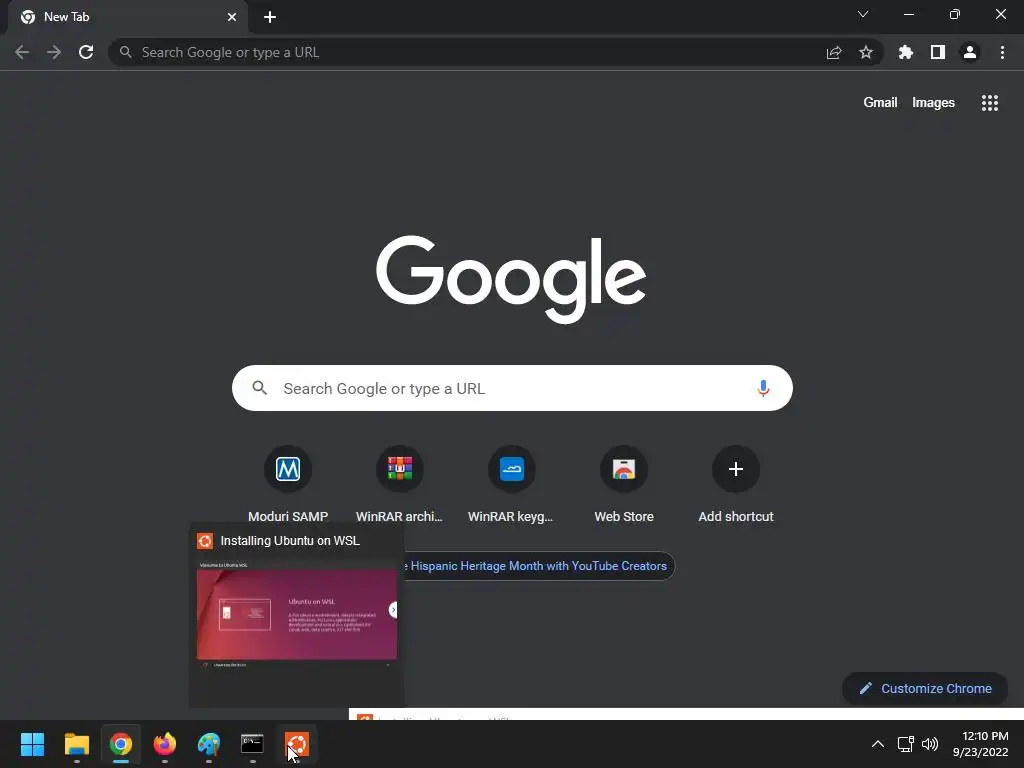This screenshot has height=768, width=1024.
Task: Open the clock showing 12:10 PM
Action: [980, 744]
